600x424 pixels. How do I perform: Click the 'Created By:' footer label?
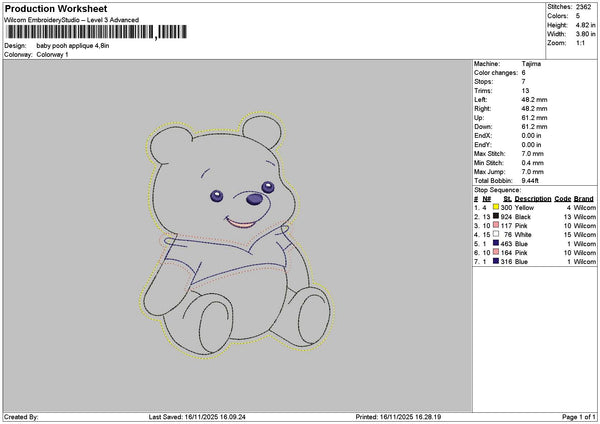tap(21, 417)
